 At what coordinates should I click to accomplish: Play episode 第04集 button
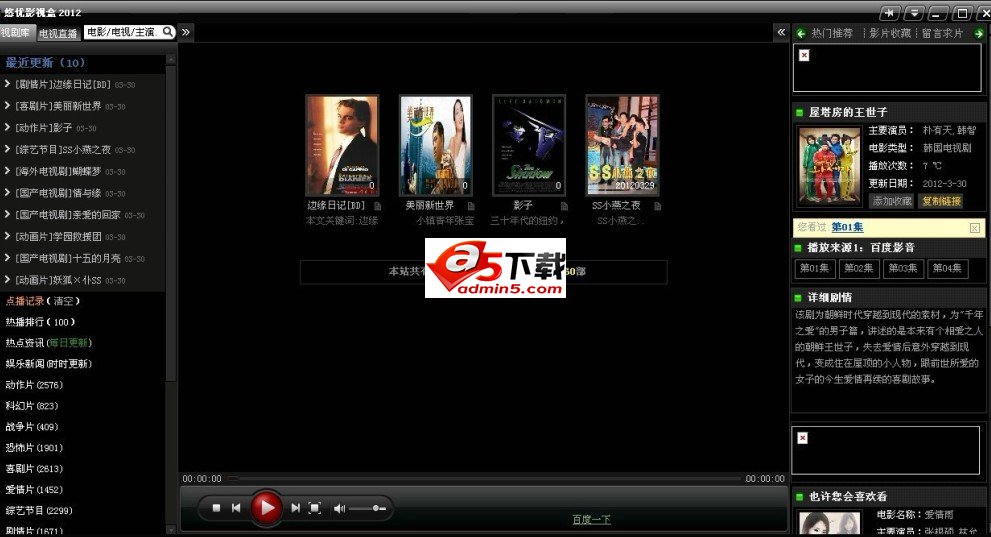(x=947, y=268)
